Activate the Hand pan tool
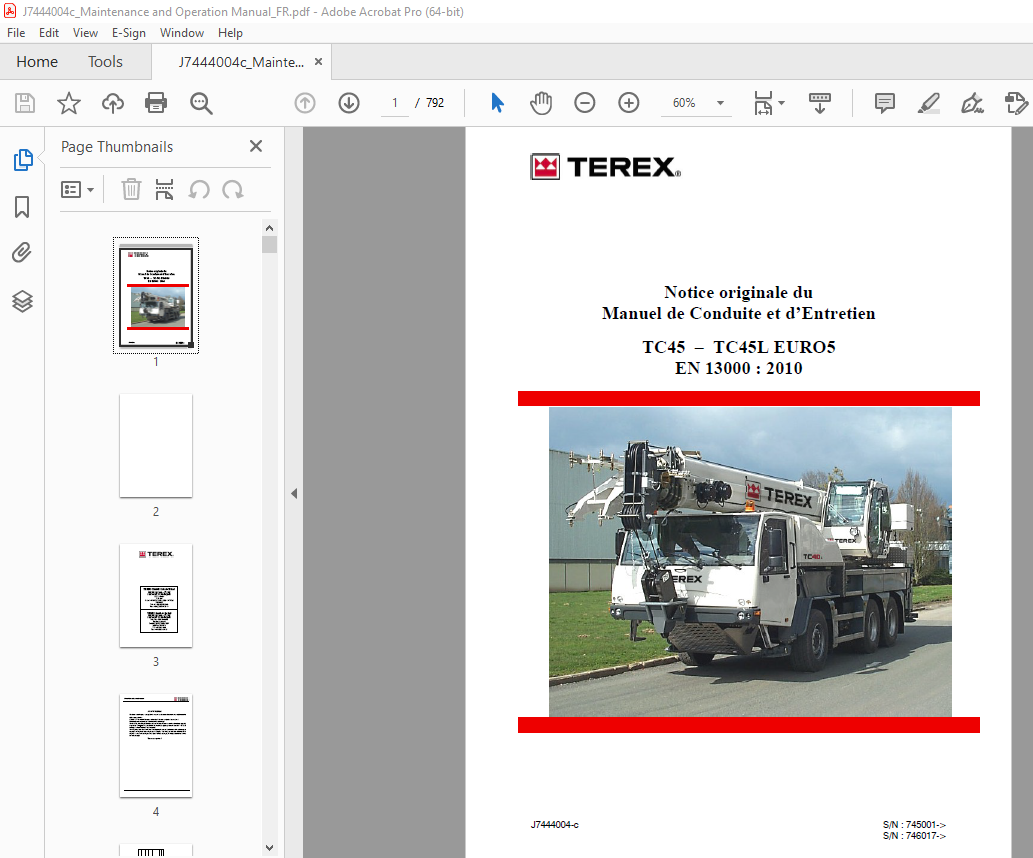 pos(541,103)
